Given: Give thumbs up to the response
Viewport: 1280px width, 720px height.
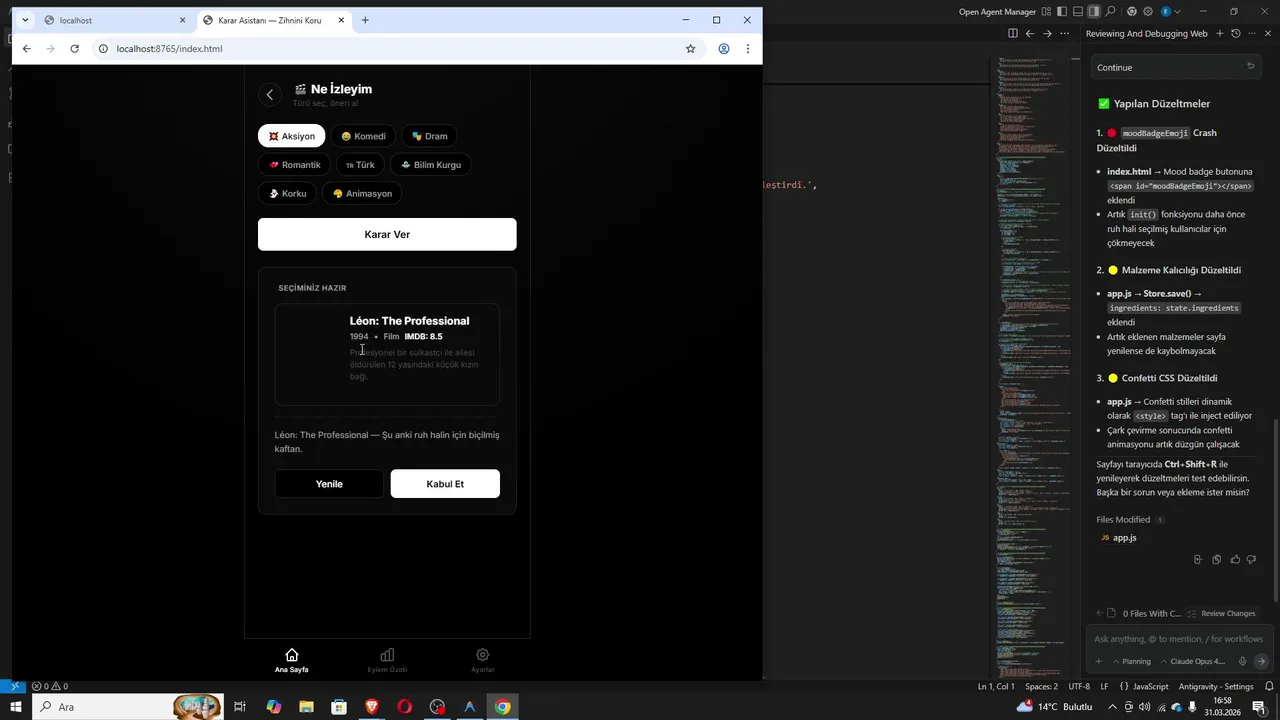Looking at the screenshot, I should click(x=1235, y=560).
